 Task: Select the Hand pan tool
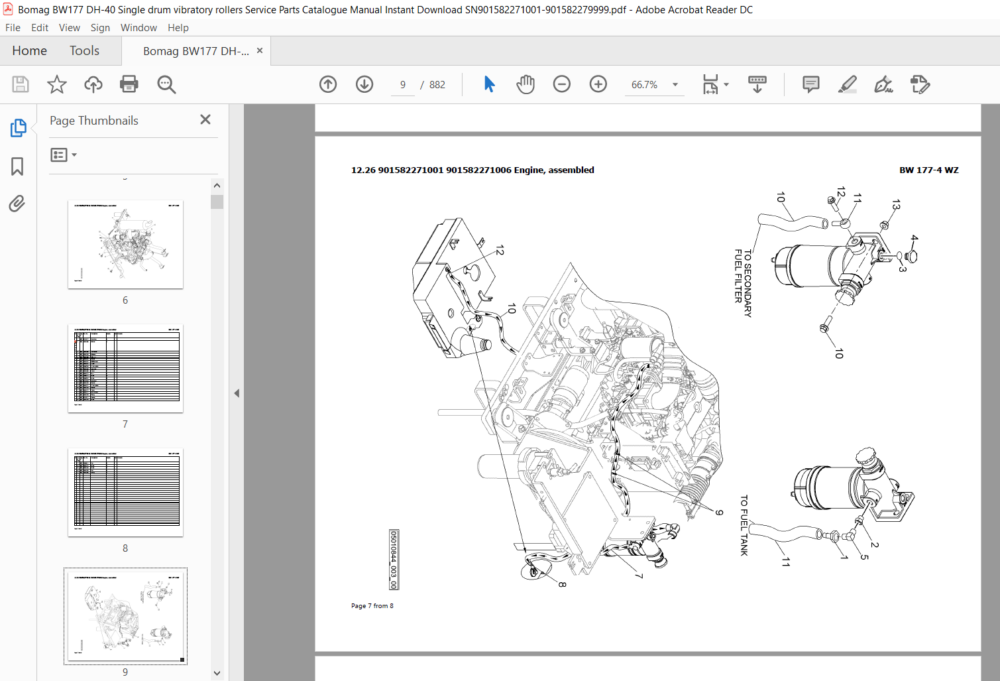(526, 84)
